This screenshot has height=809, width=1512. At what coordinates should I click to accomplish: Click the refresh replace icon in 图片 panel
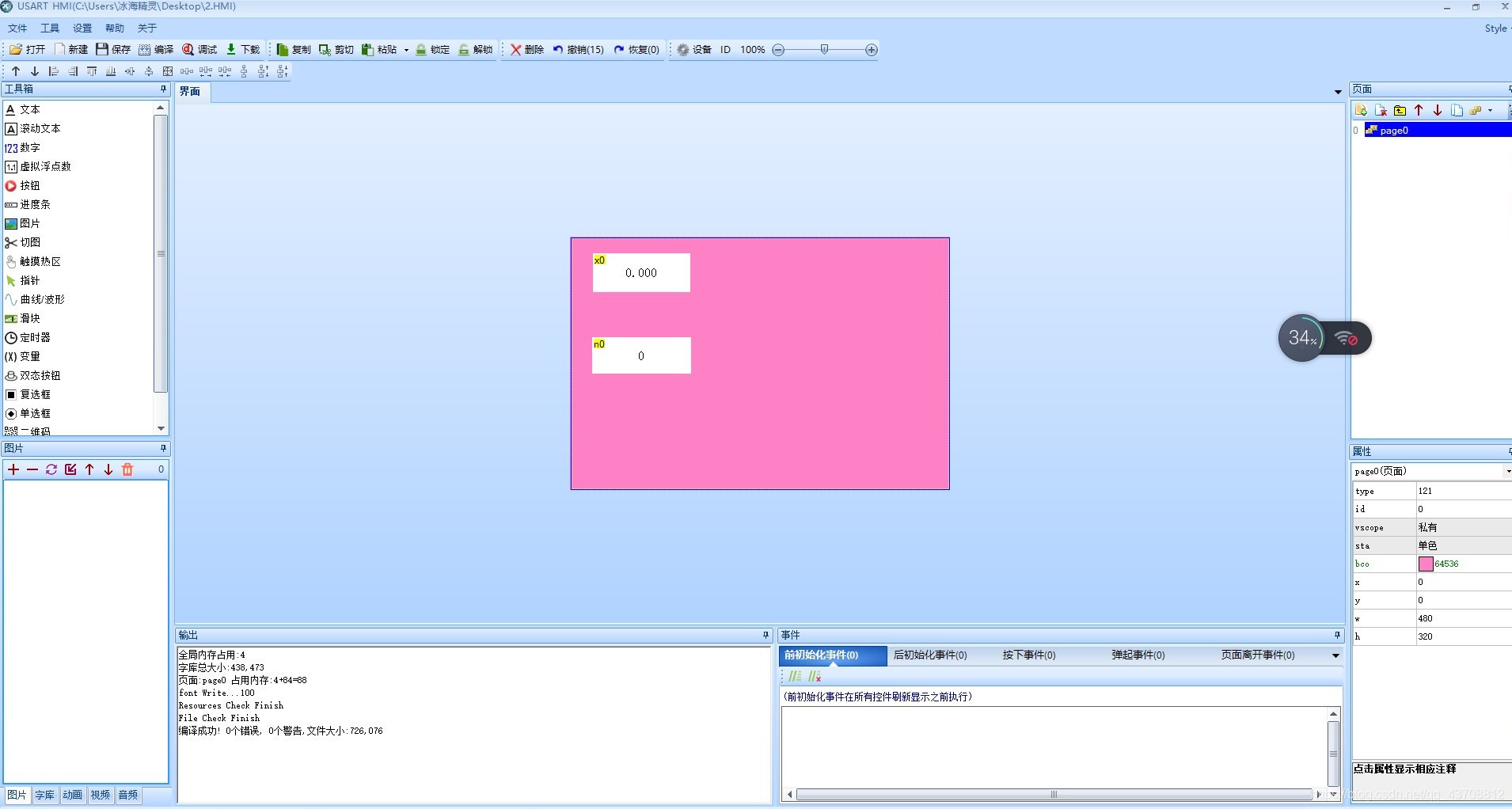[x=51, y=469]
